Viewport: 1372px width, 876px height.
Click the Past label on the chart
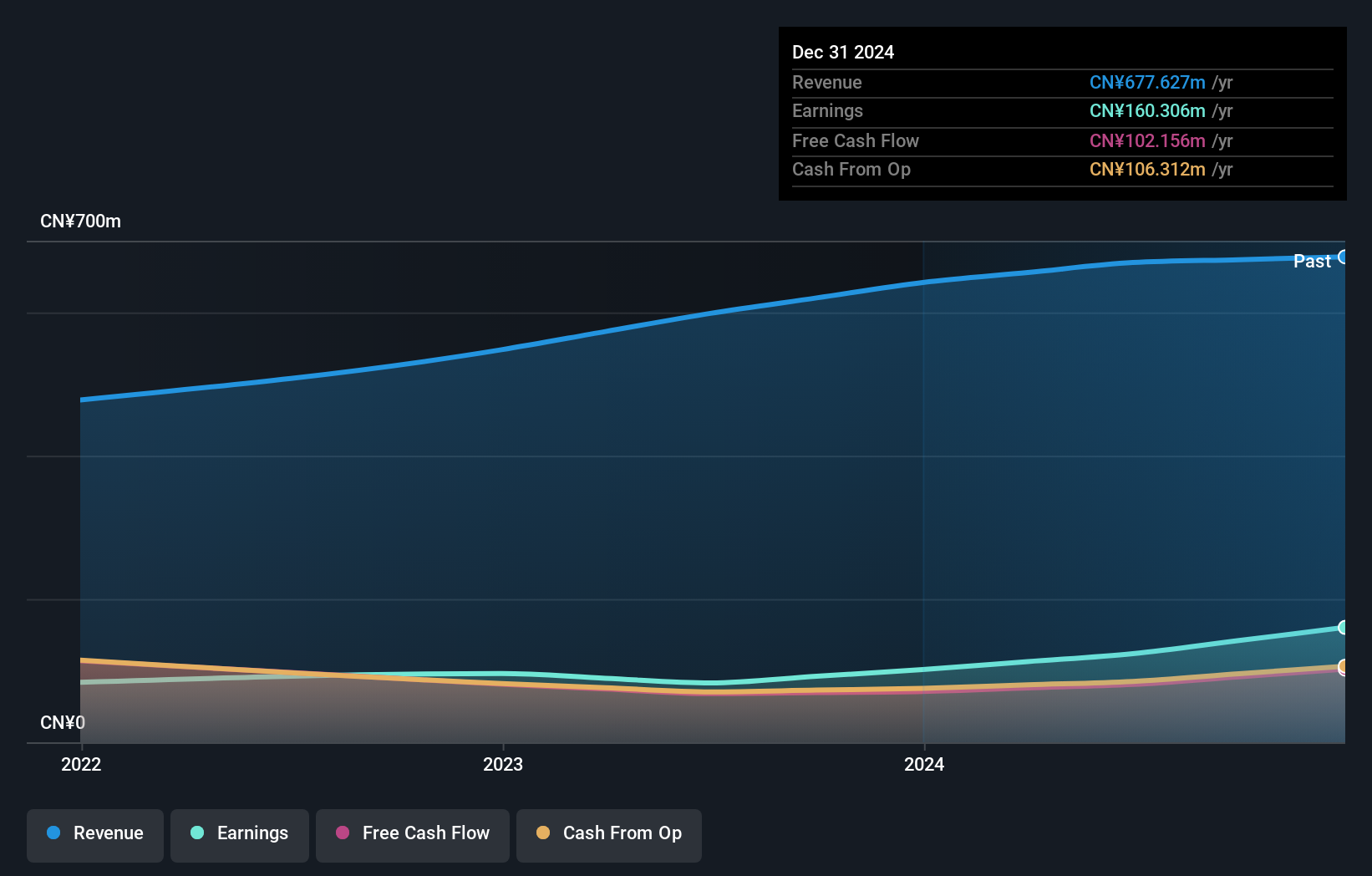pyautogui.click(x=1312, y=261)
